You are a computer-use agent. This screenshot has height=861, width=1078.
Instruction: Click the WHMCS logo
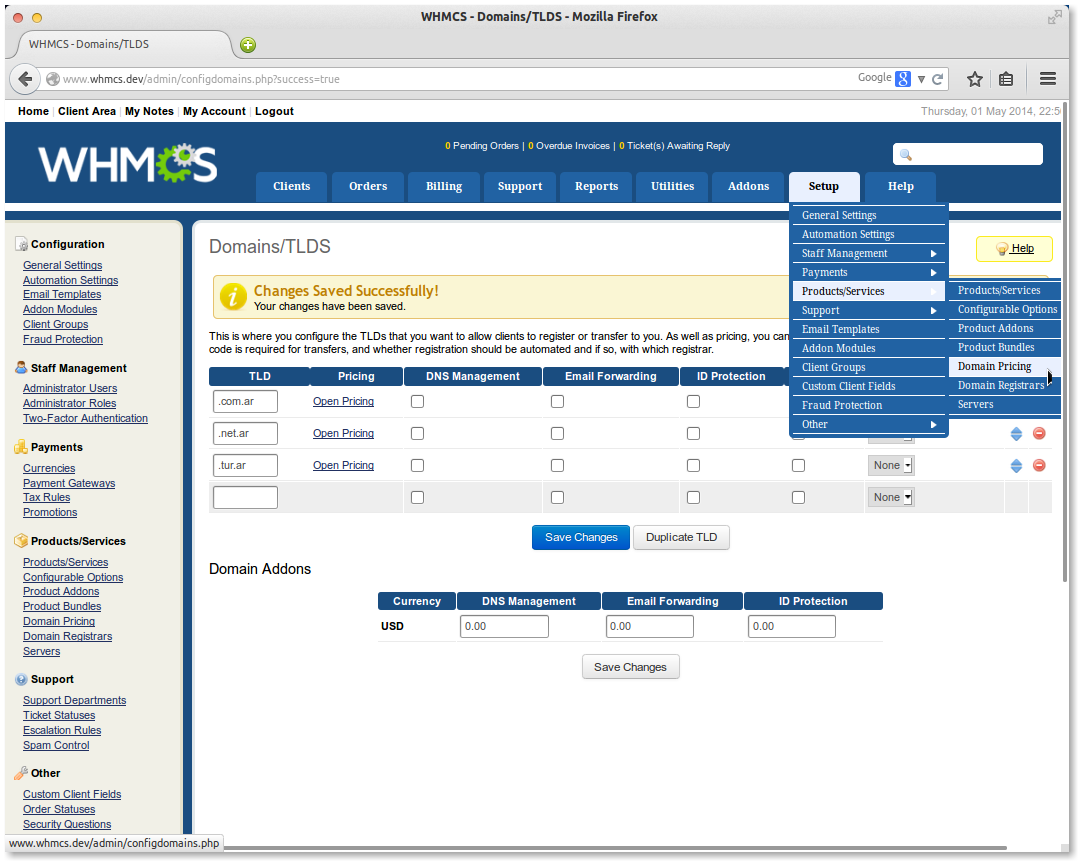(128, 164)
